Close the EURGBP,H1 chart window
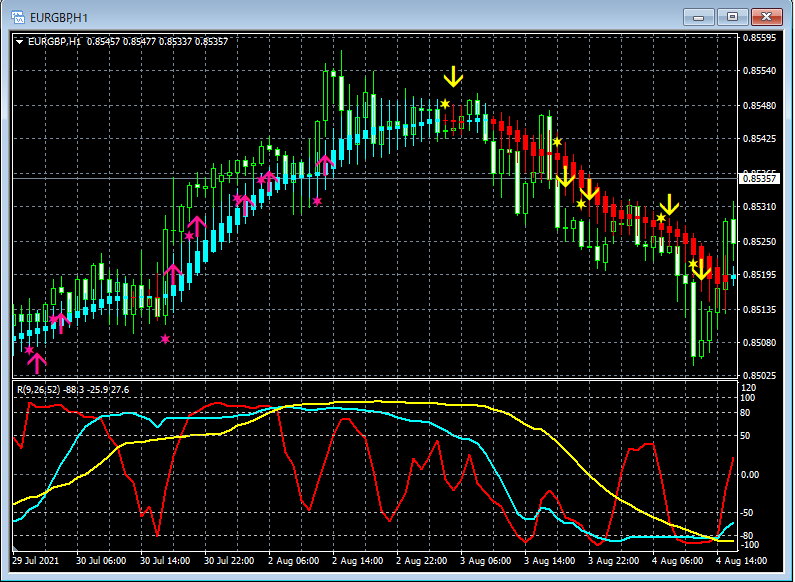 pos(766,17)
